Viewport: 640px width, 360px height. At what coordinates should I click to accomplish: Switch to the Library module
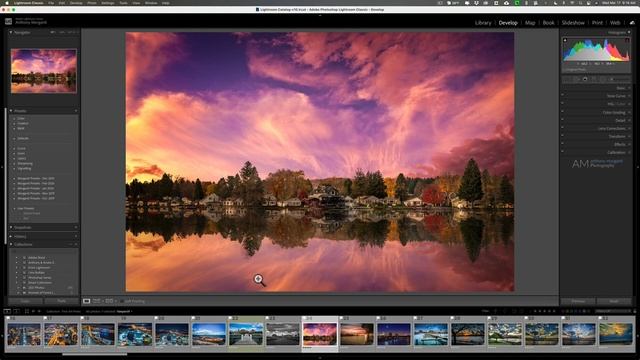(483, 23)
